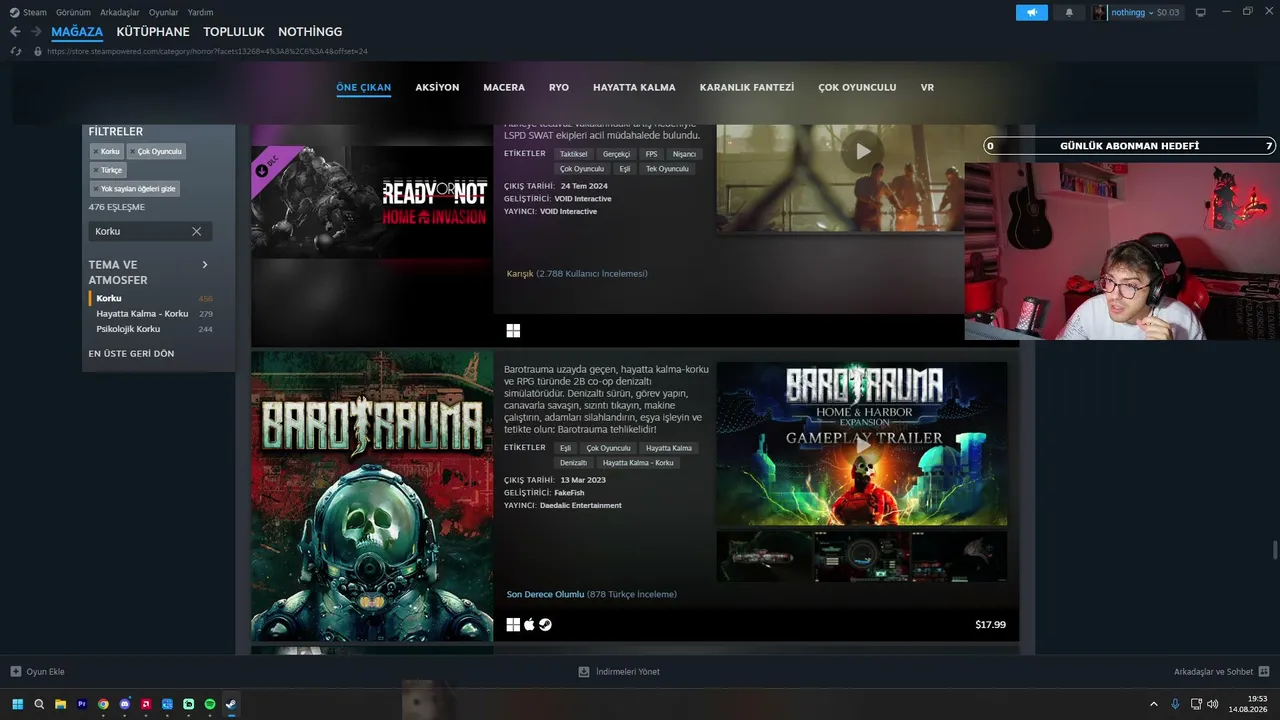Play the Ready or Not trailer video
Viewport: 1280px width, 720px height.
(x=862, y=152)
